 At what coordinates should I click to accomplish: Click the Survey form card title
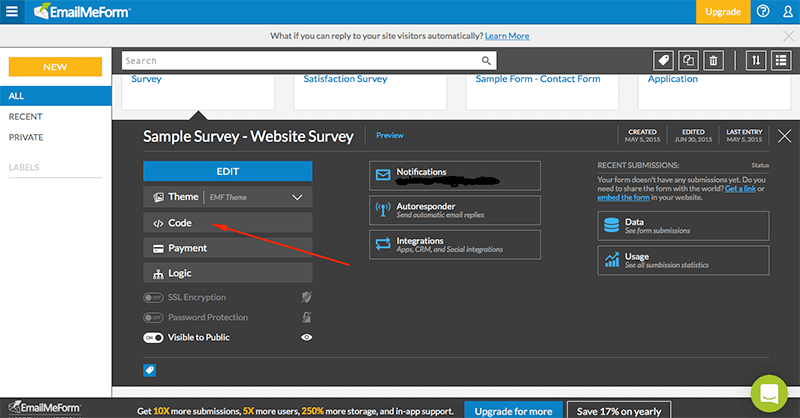146,79
